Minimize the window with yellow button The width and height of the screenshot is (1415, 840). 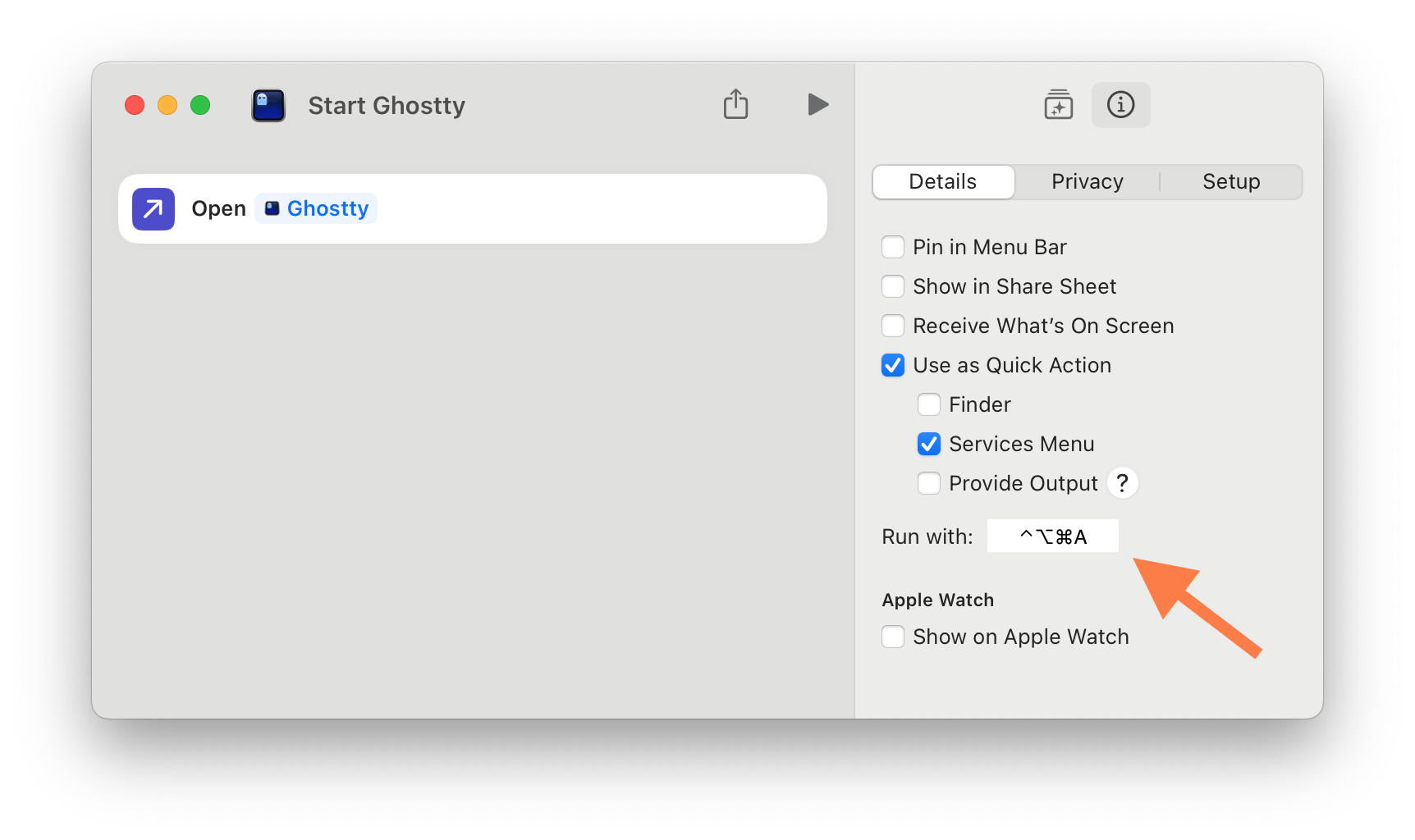[x=167, y=105]
